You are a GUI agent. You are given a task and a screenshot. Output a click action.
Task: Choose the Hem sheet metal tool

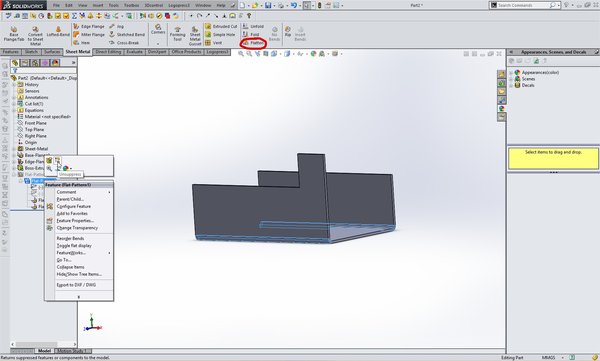coord(82,43)
